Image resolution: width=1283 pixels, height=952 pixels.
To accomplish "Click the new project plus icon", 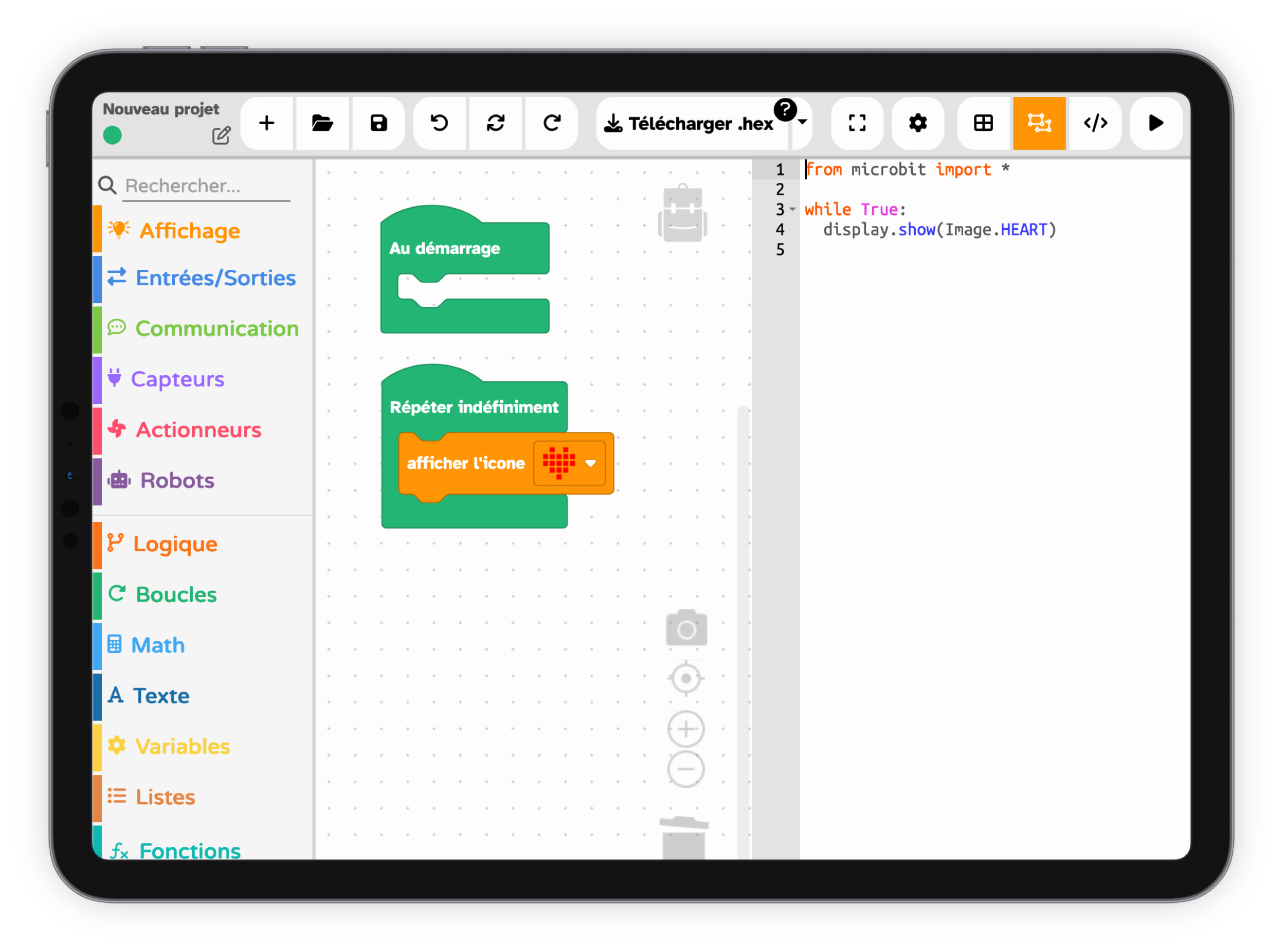I will pyautogui.click(x=266, y=123).
